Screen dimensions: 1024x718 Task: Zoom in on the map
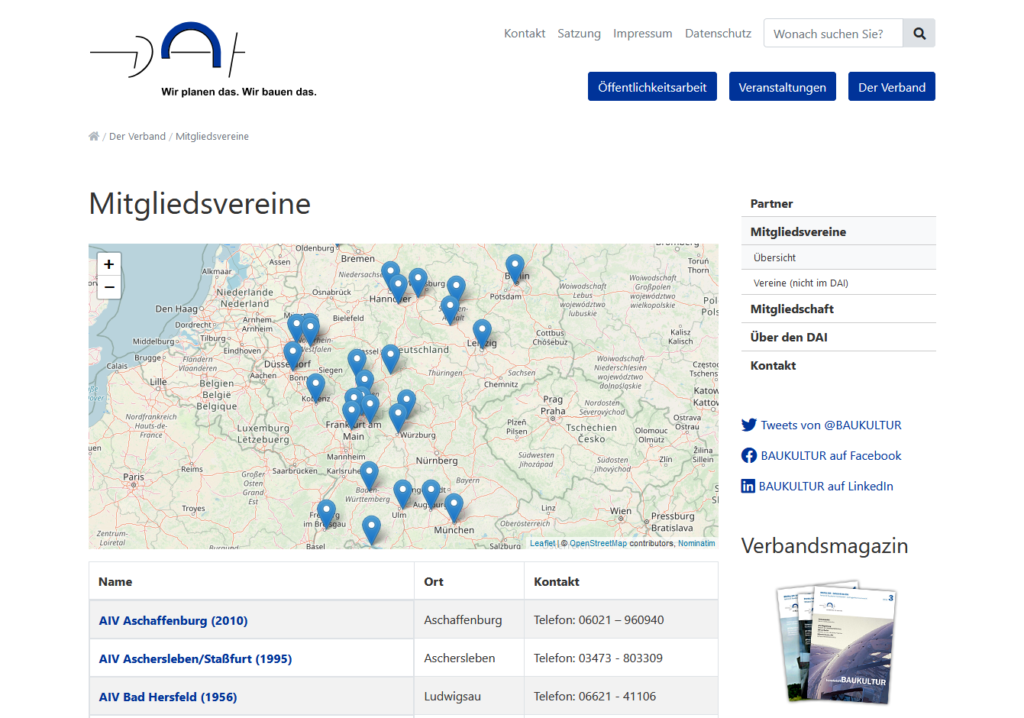[x=109, y=264]
